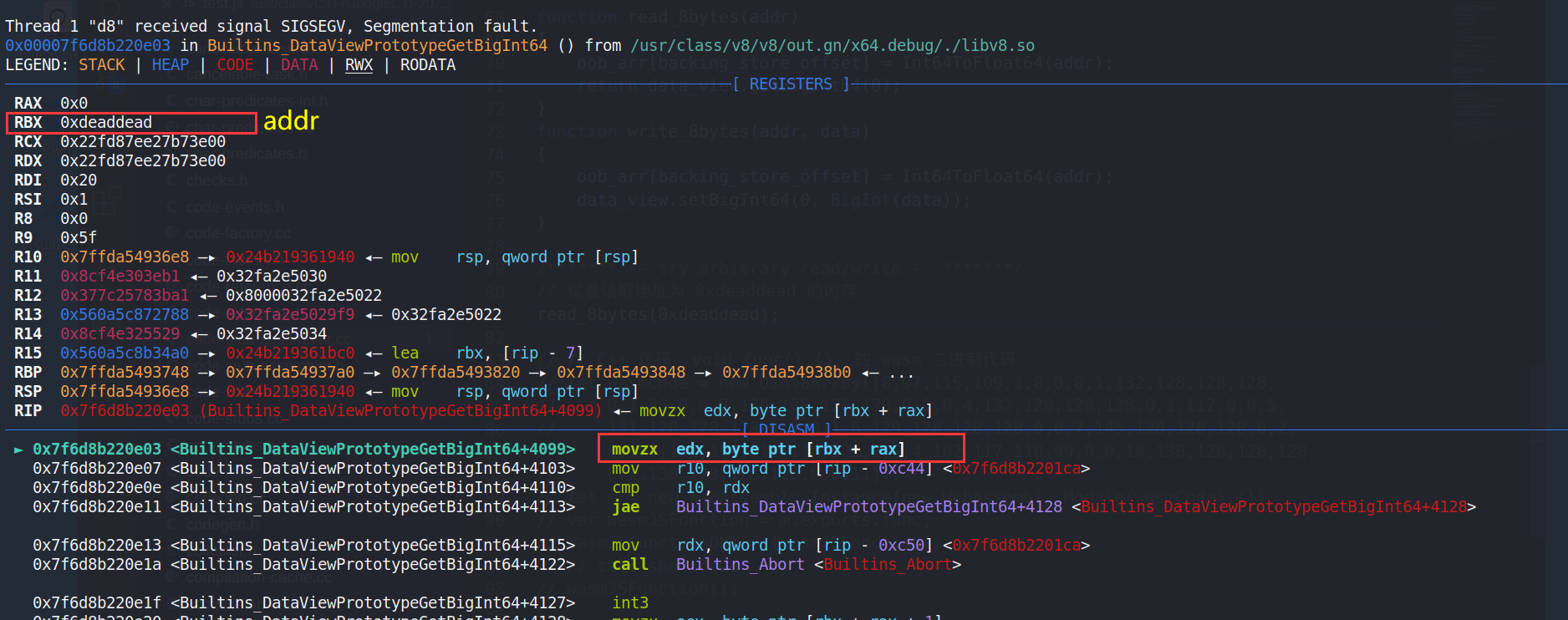Select the STACK label in the legend
Viewport: 1568px width, 620px height.
(x=101, y=65)
